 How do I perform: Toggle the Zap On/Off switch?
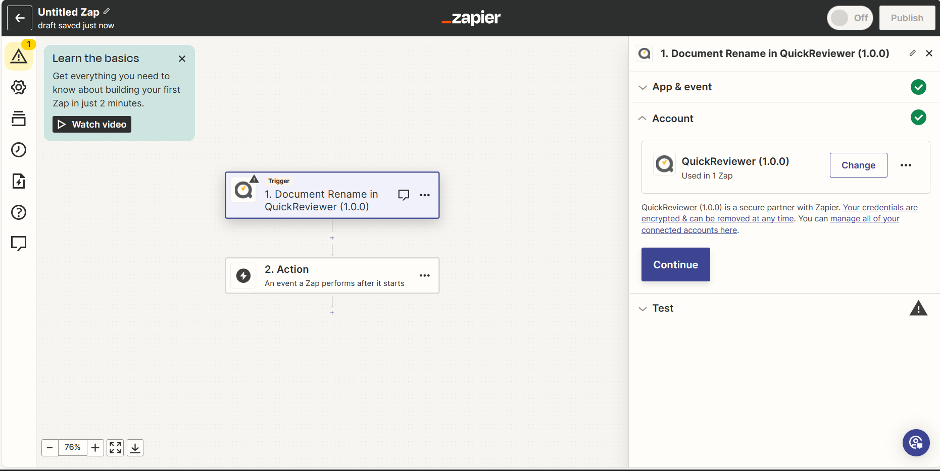tap(849, 18)
